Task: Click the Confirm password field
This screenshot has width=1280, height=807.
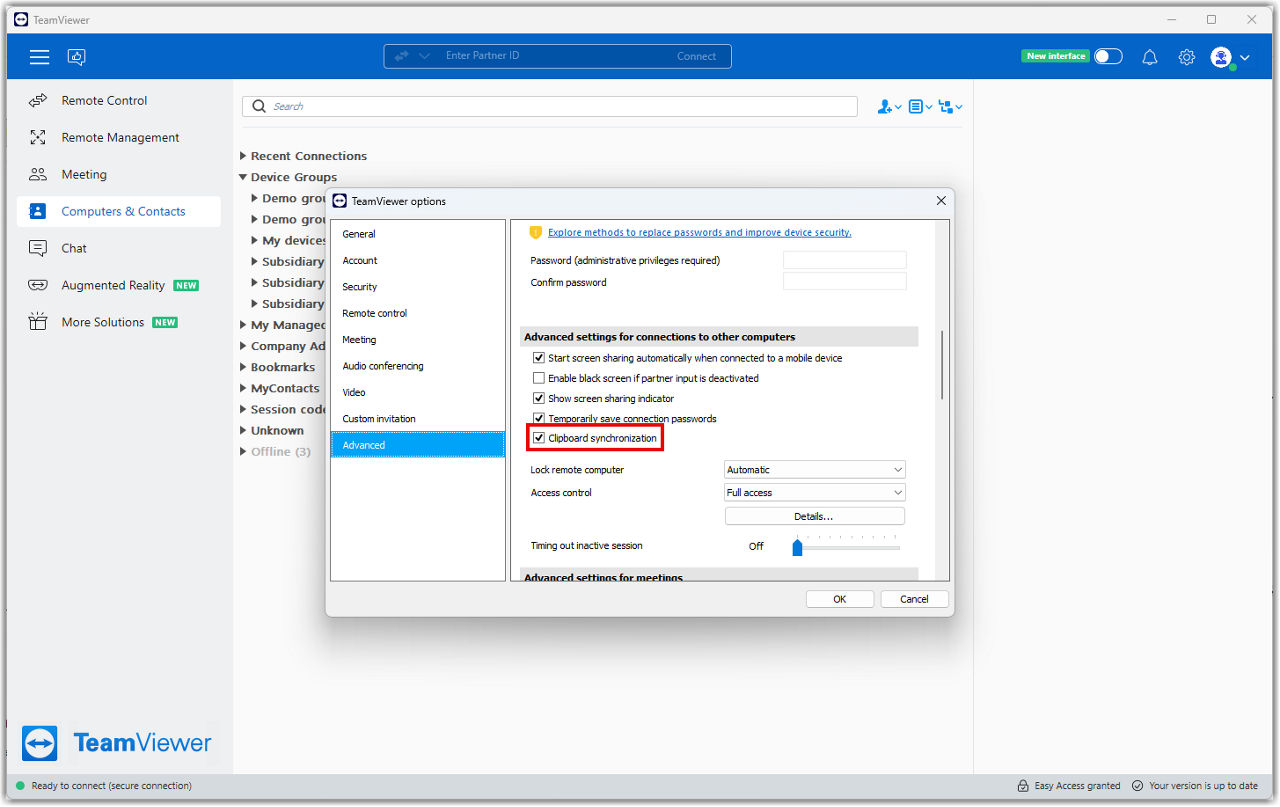Action: 845,282
